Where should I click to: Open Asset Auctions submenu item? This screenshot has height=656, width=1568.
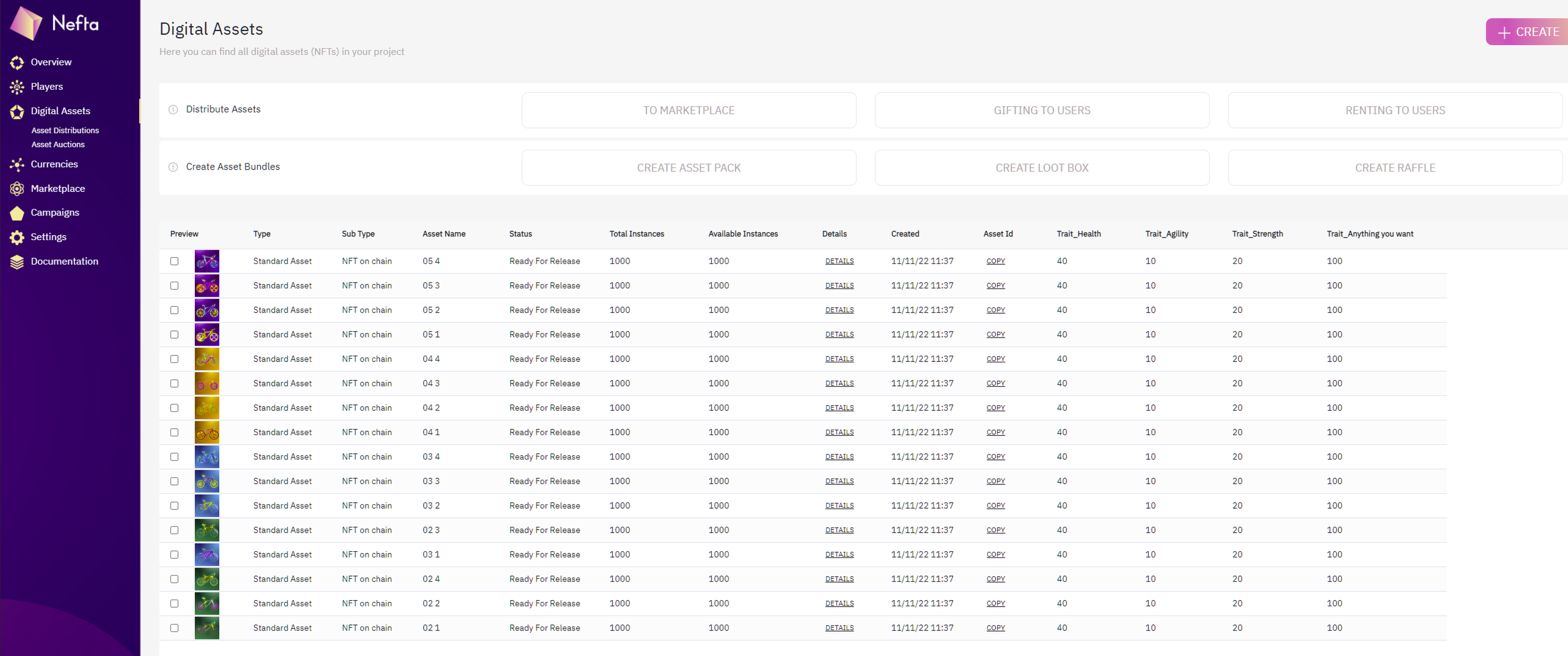tap(58, 144)
